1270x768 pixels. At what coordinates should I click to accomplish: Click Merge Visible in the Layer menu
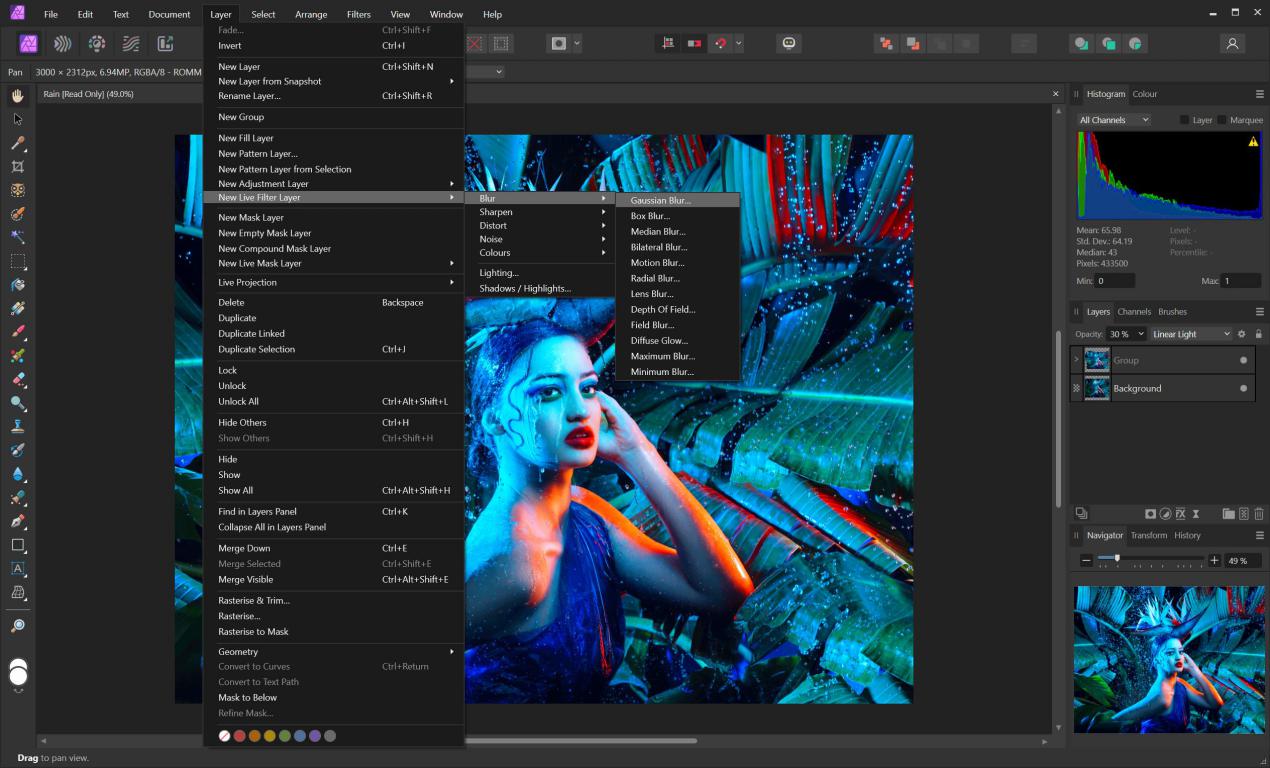(245, 580)
